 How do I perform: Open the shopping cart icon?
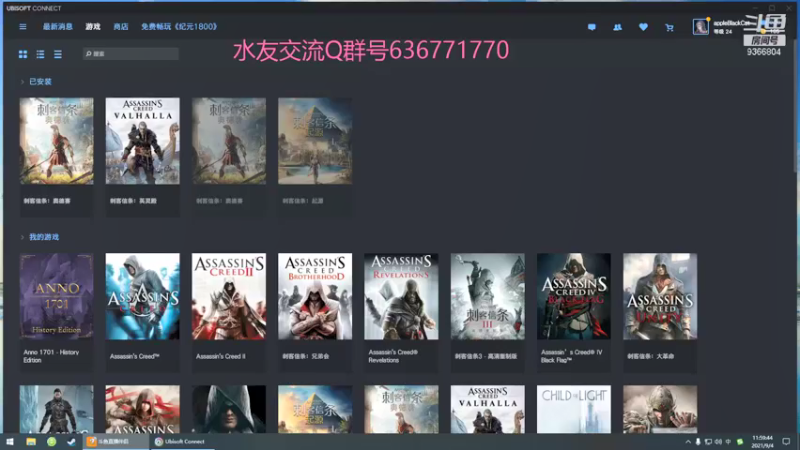[669, 27]
